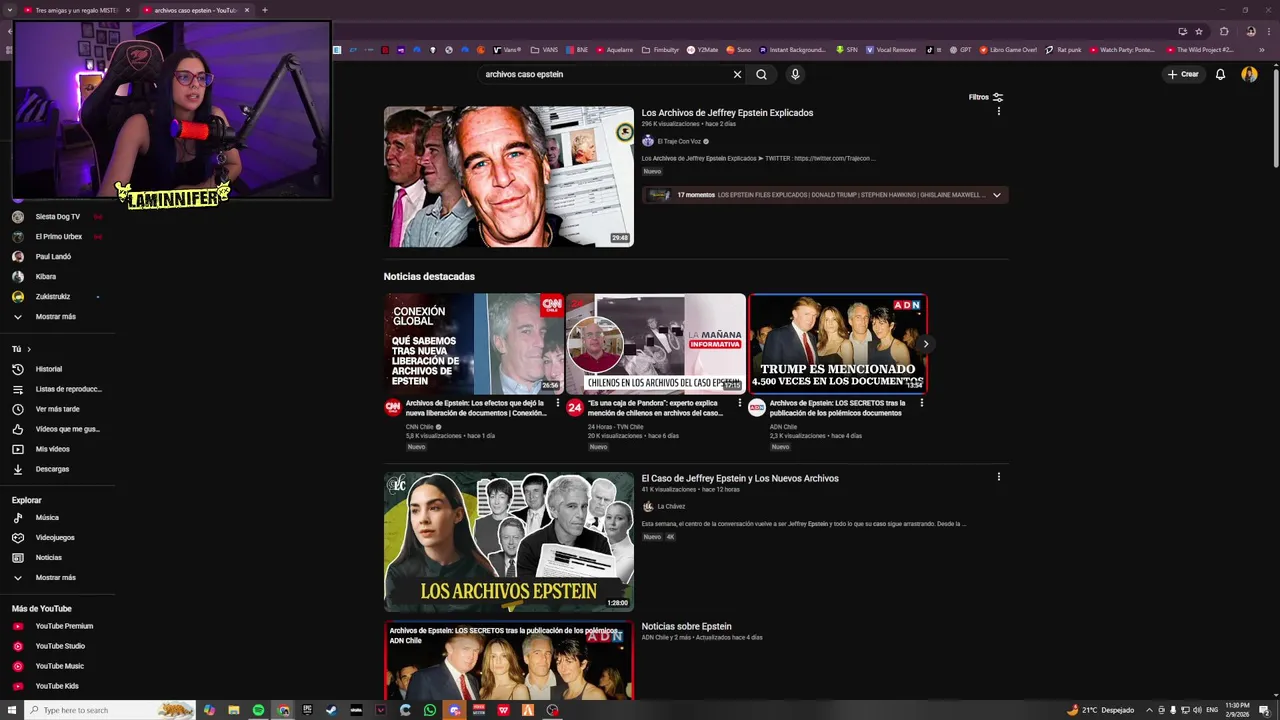The image size is (1280, 720).
Task: Clear the search field with the X
Action: 737,74
